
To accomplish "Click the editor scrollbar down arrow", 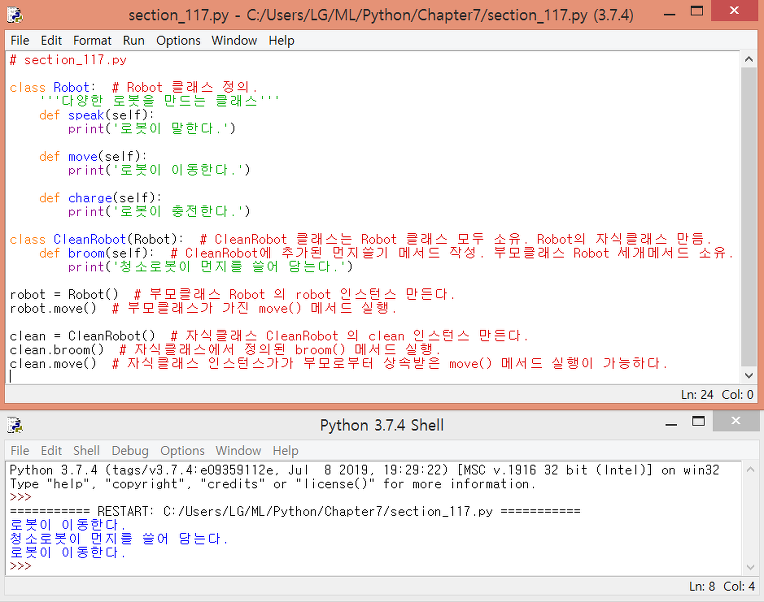I will [748, 376].
